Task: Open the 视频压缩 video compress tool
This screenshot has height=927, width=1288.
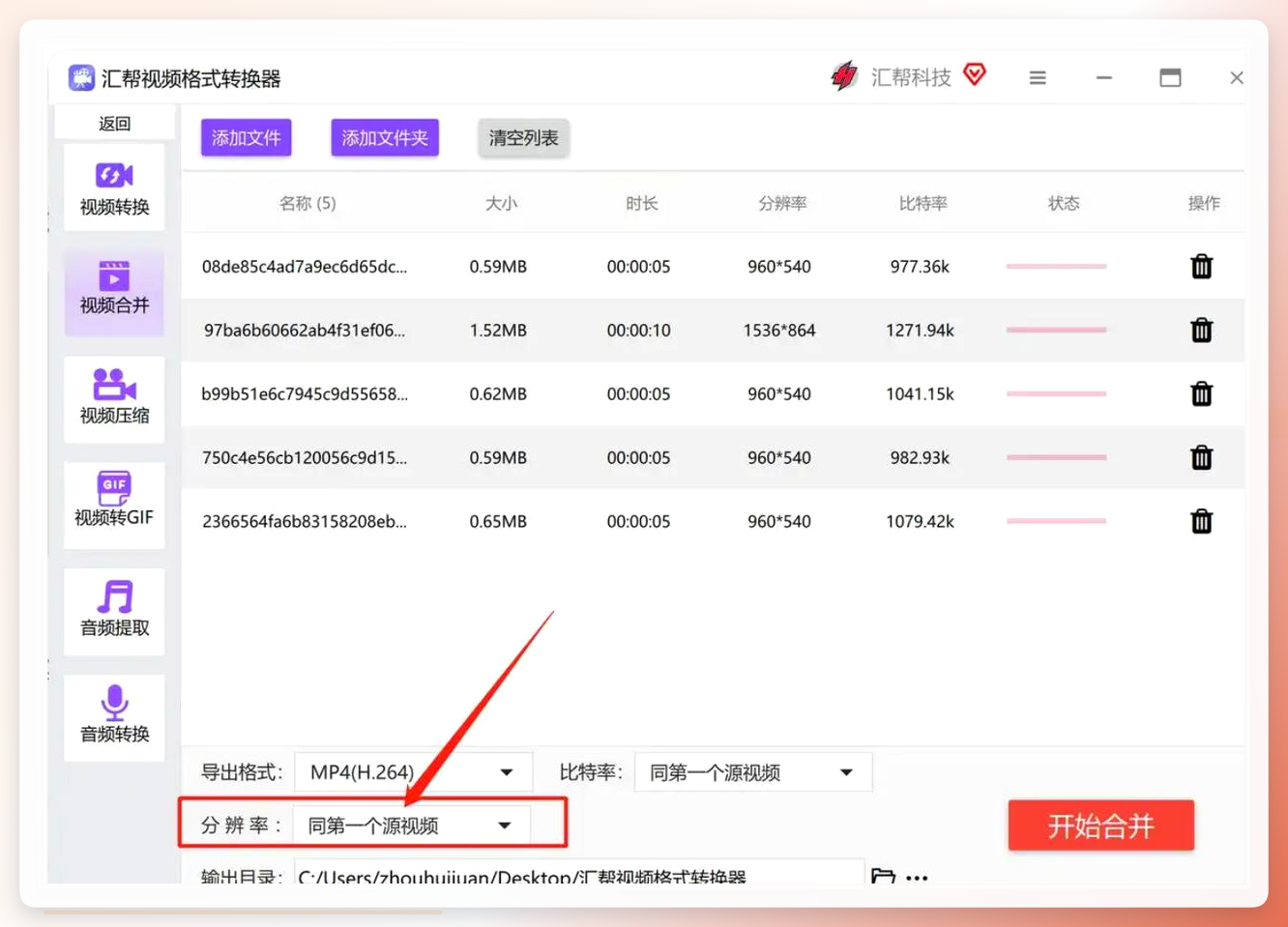Action: [x=114, y=399]
